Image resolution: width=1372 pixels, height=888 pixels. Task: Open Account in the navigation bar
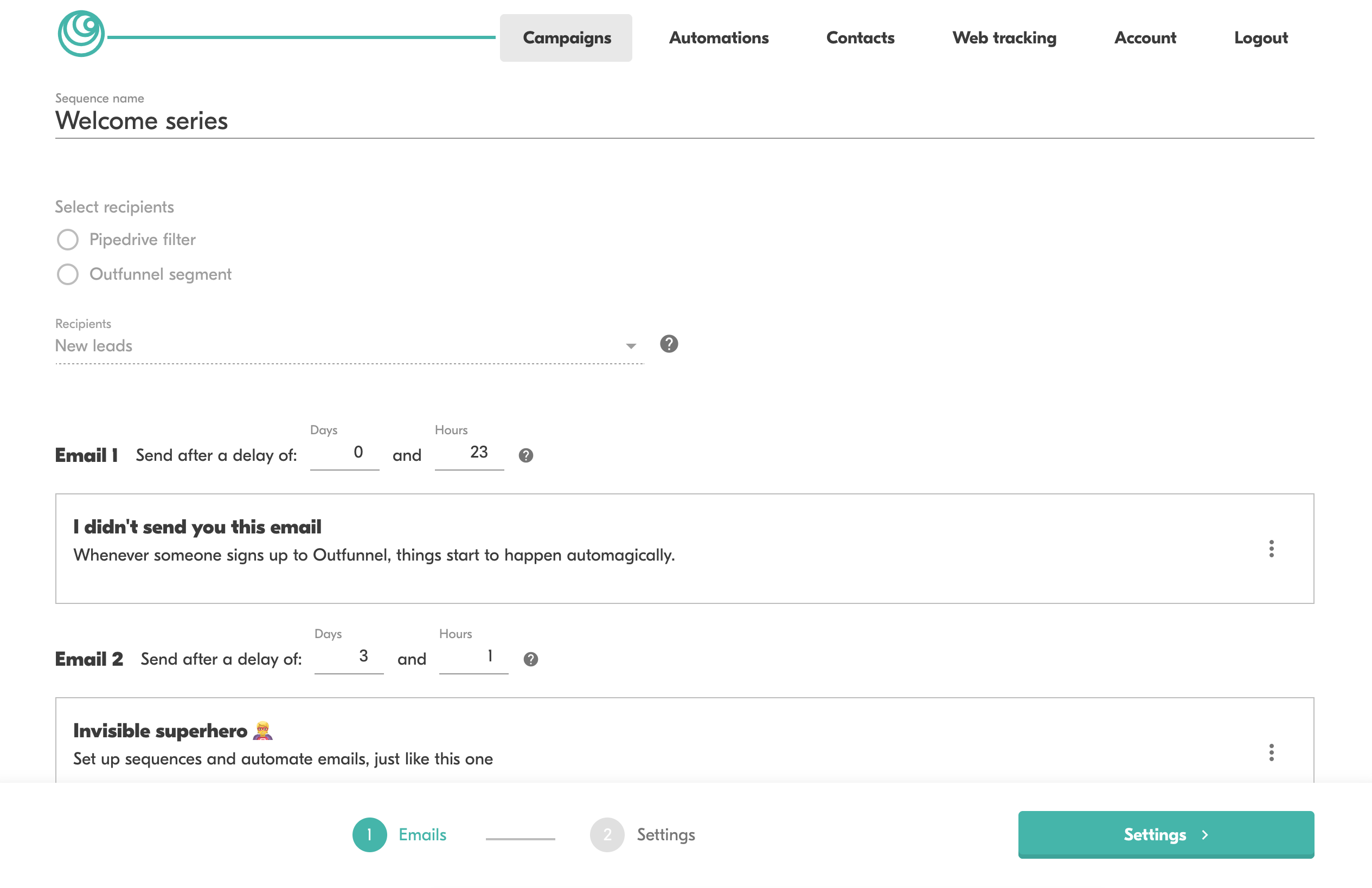(x=1145, y=38)
